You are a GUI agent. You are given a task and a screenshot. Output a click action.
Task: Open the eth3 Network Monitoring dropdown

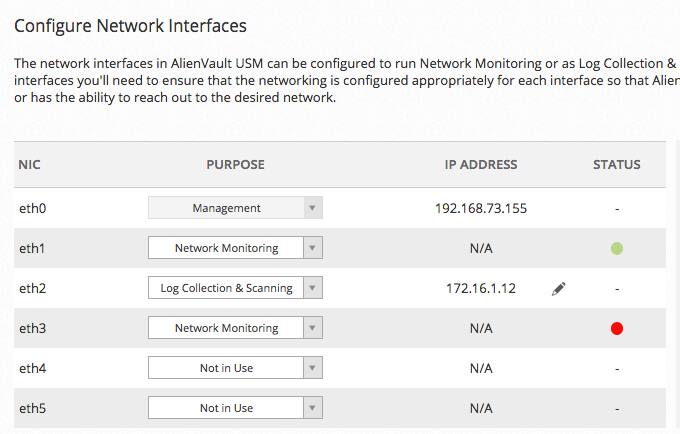point(235,328)
